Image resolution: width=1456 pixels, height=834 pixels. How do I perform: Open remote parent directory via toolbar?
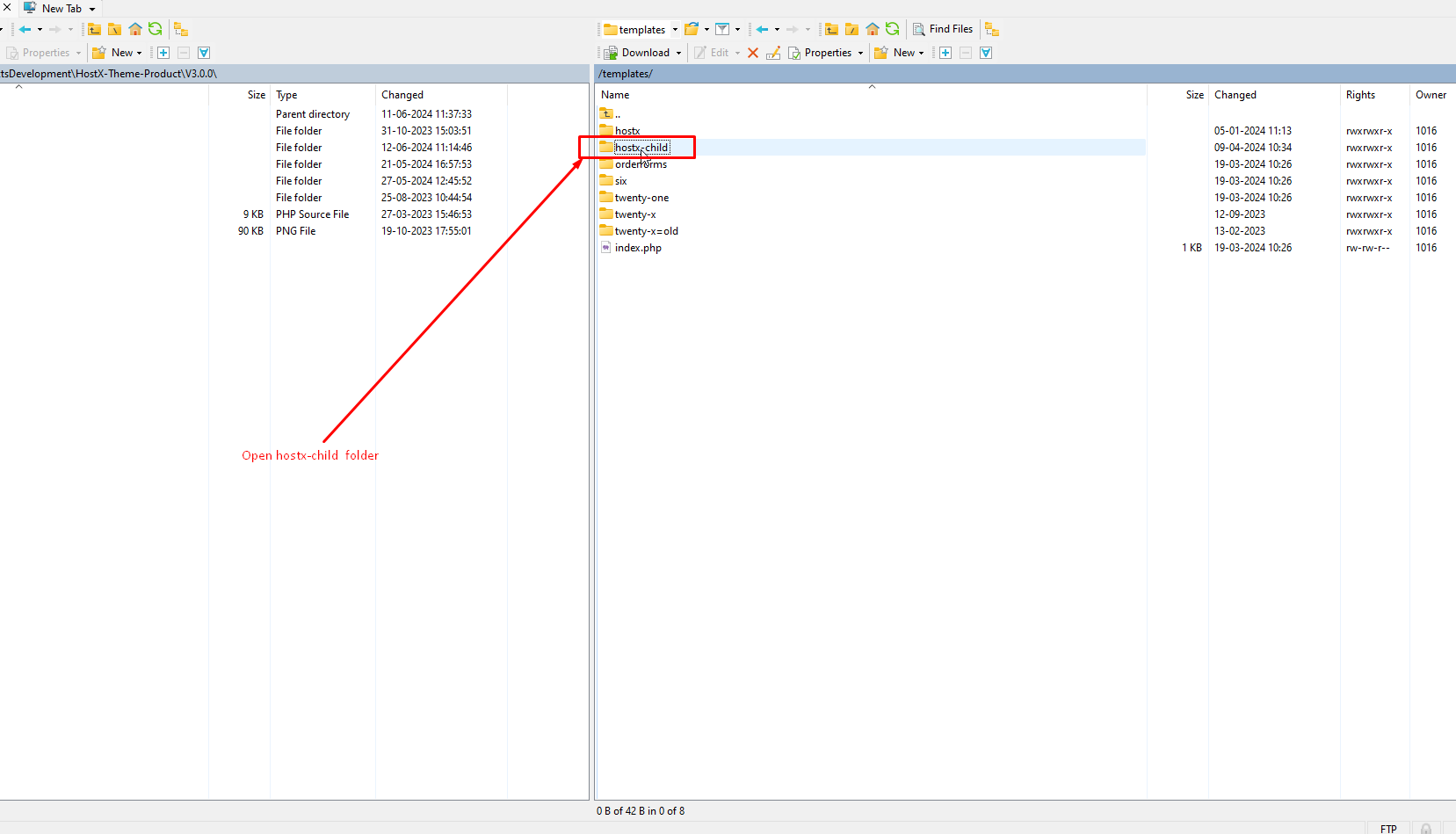tap(831, 29)
